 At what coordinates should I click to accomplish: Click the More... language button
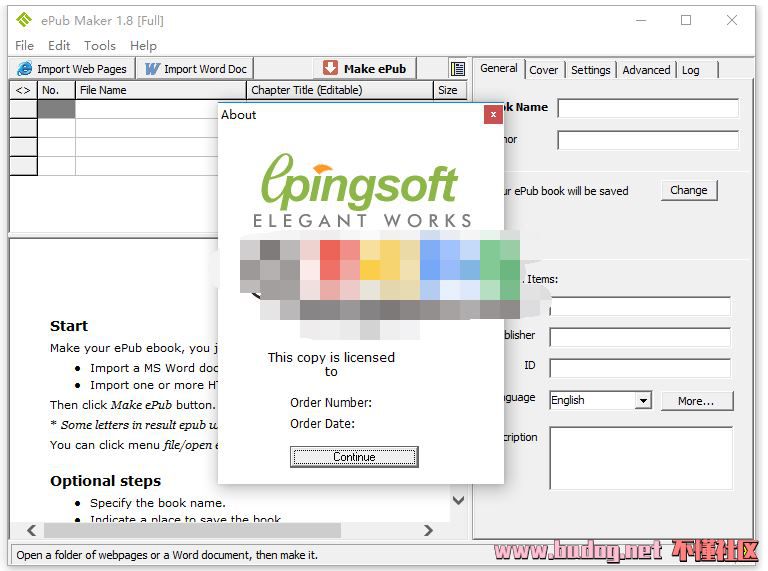point(696,401)
